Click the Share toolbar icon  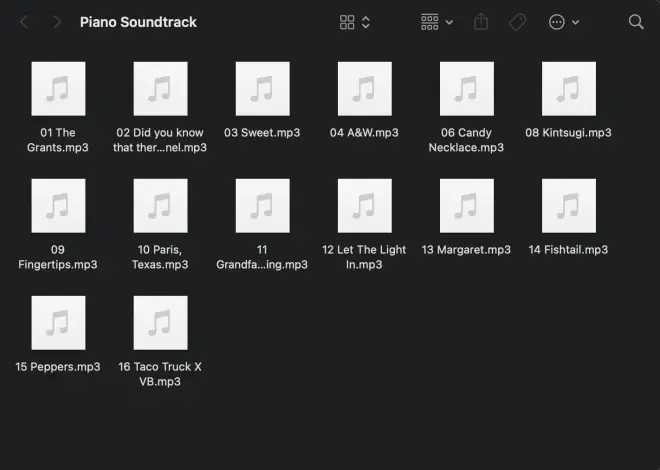481,22
